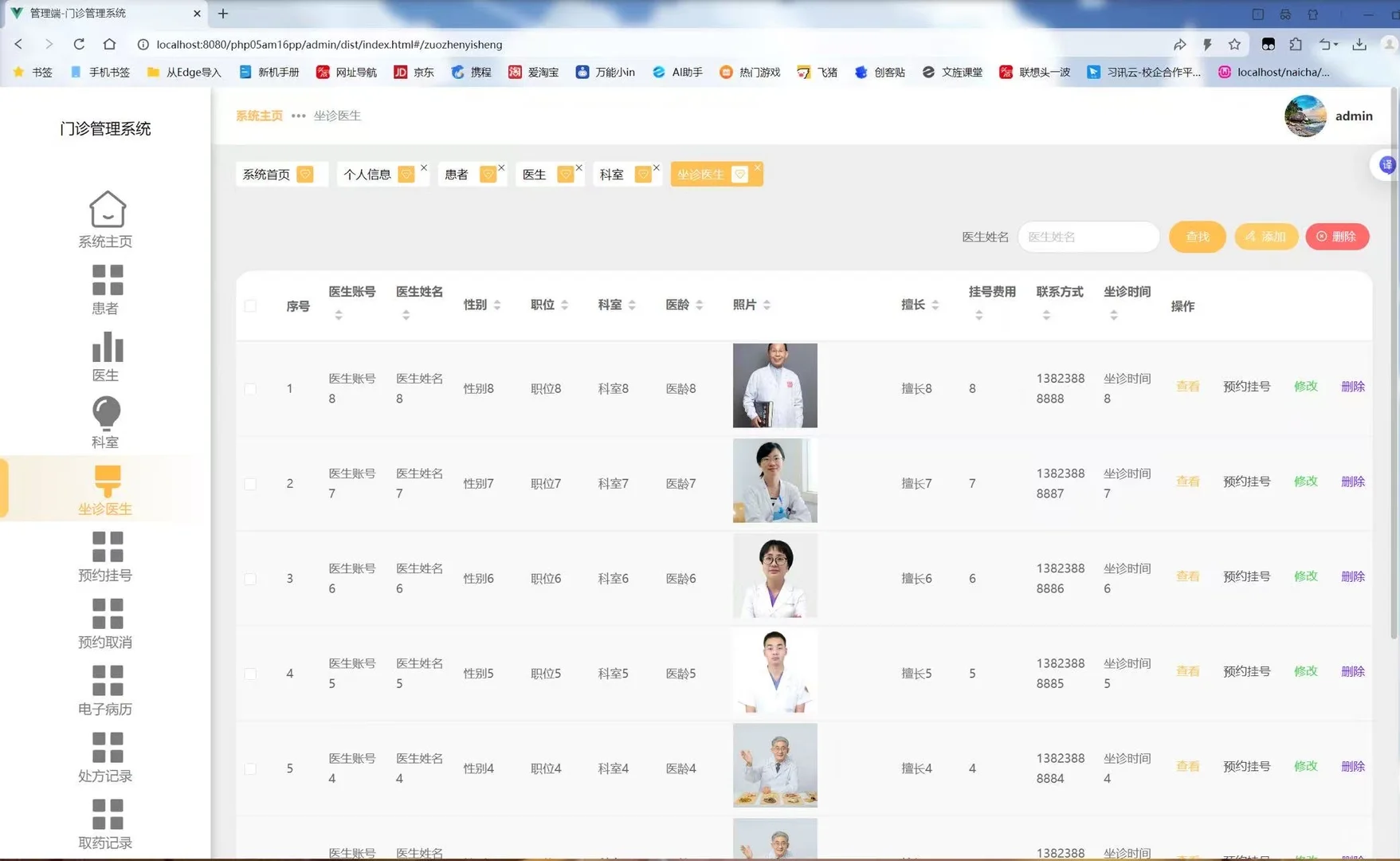The image size is (1400, 861).
Task: Sort the 挂号费用 column
Action: tap(979, 313)
